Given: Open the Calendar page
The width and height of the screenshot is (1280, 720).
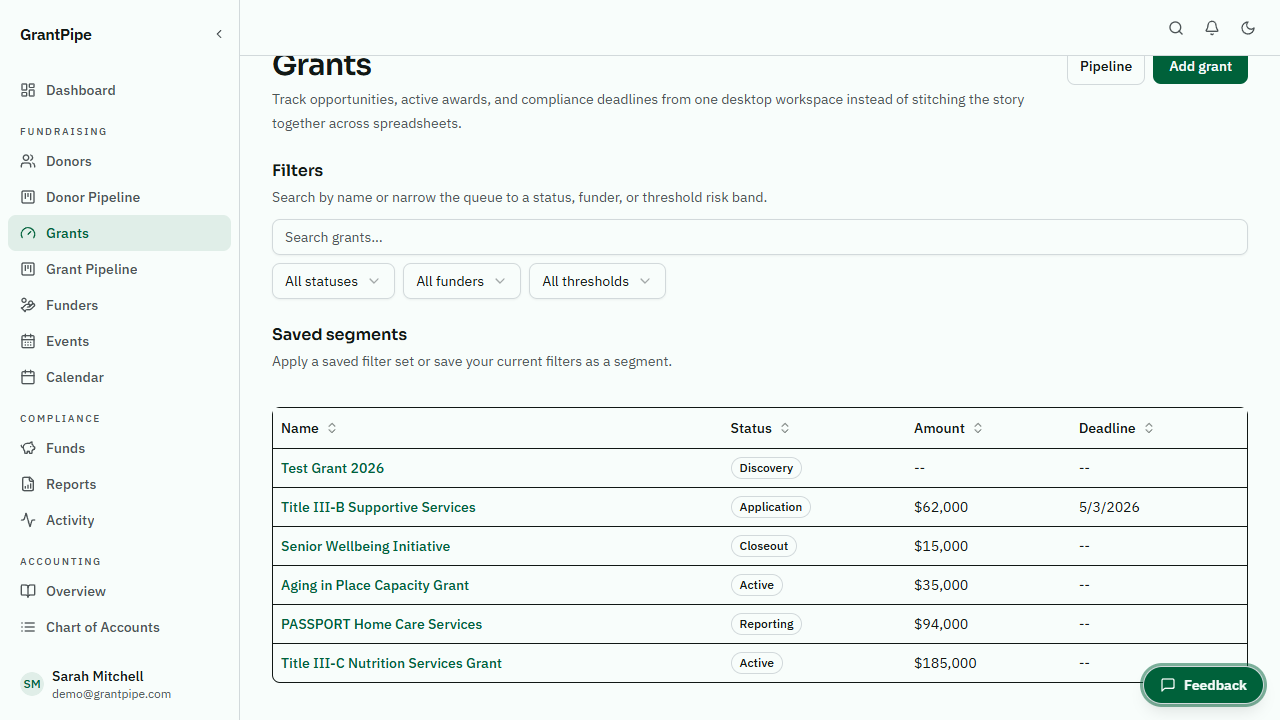Looking at the screenshot, I should pos(119,377).
